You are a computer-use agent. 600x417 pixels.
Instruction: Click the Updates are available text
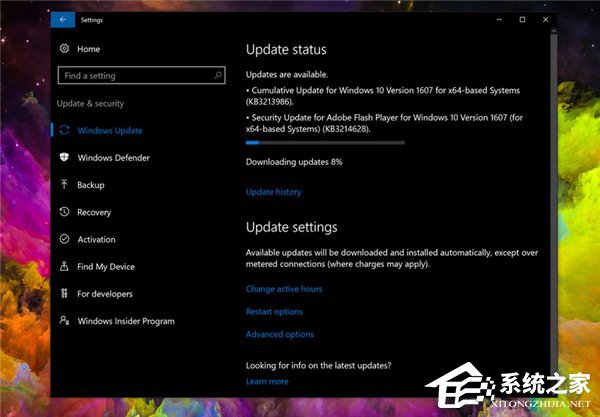point(287,75)
